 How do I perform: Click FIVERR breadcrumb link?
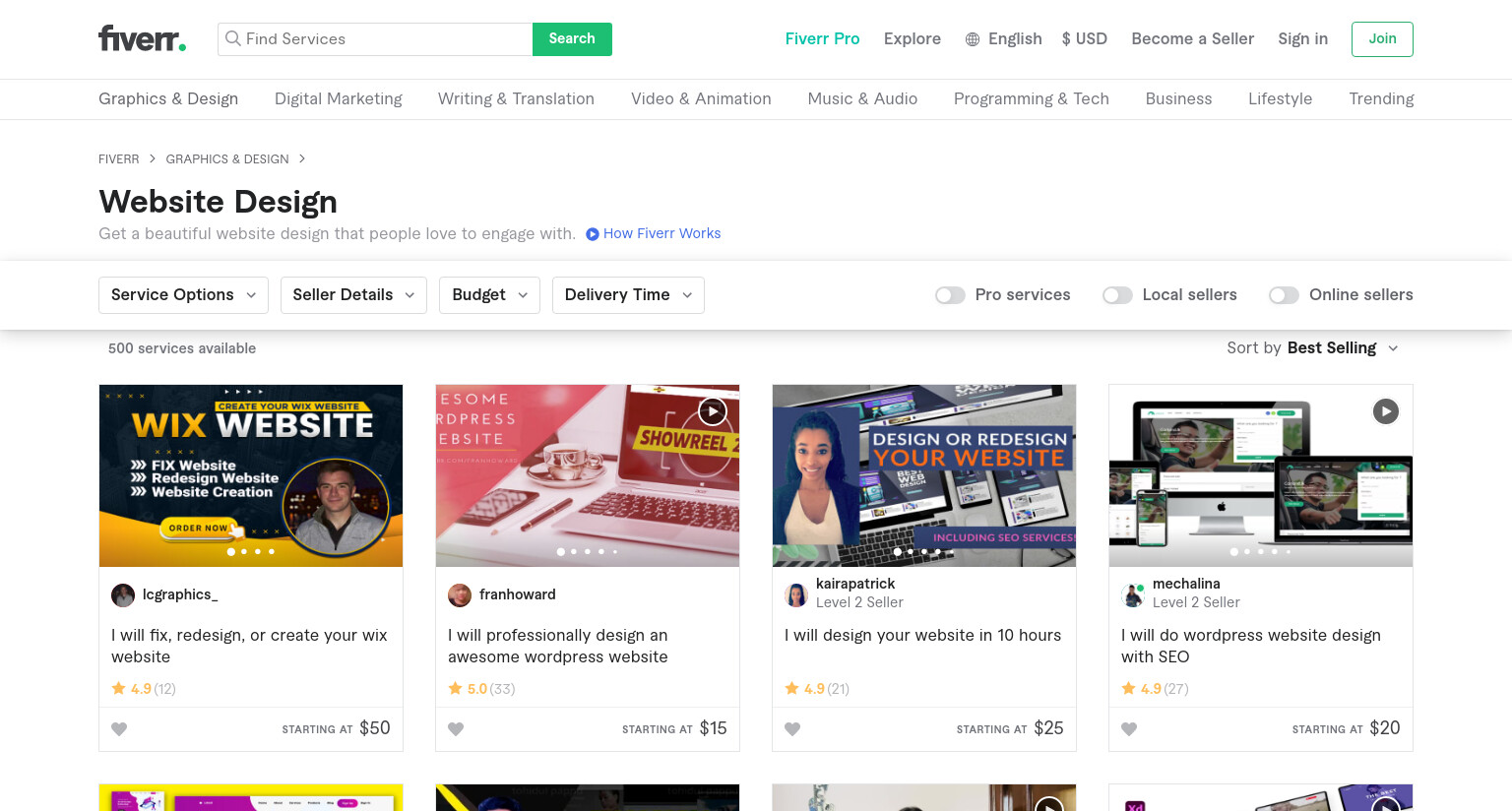coord(118,158)
